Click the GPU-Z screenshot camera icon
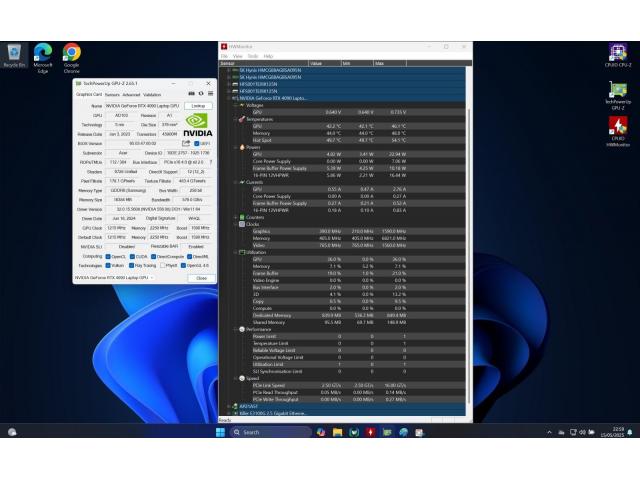Image resolution: width=640 pixels, height=480 pixels. [x=191, y=94]
